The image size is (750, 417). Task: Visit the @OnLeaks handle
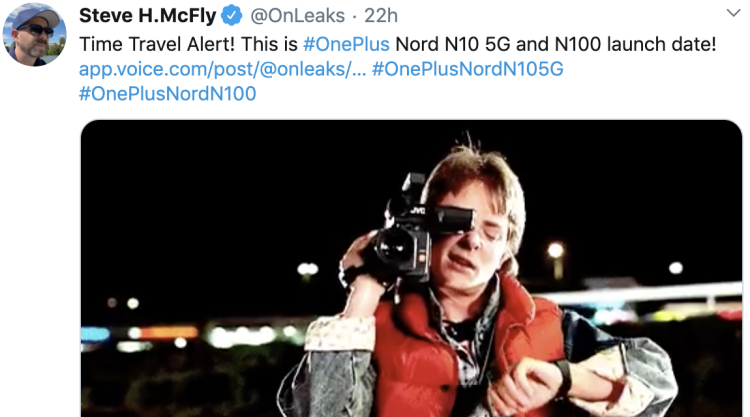coord(298,16)
